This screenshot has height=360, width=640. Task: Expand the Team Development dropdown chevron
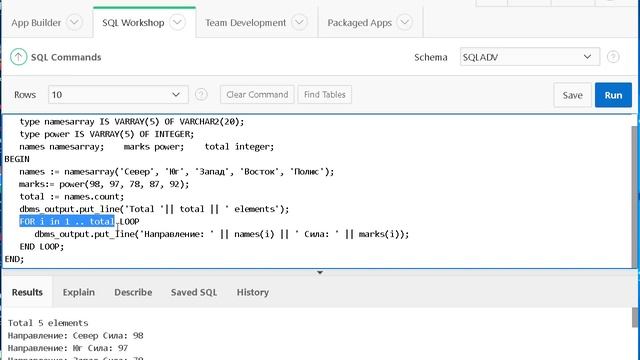point(299,22)
